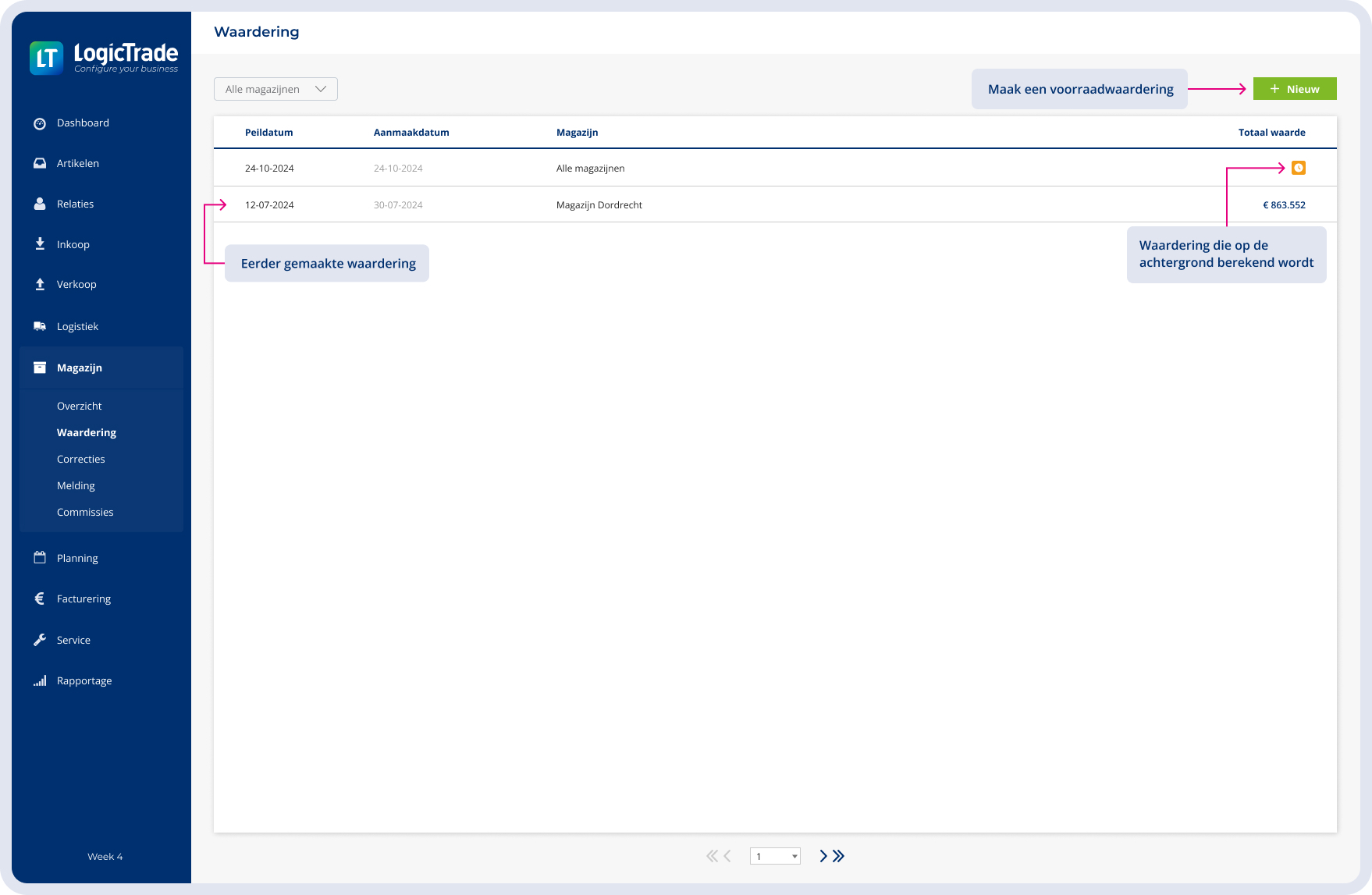
Task: Go to the Overzicht submenu page
Action: (80, 406)
